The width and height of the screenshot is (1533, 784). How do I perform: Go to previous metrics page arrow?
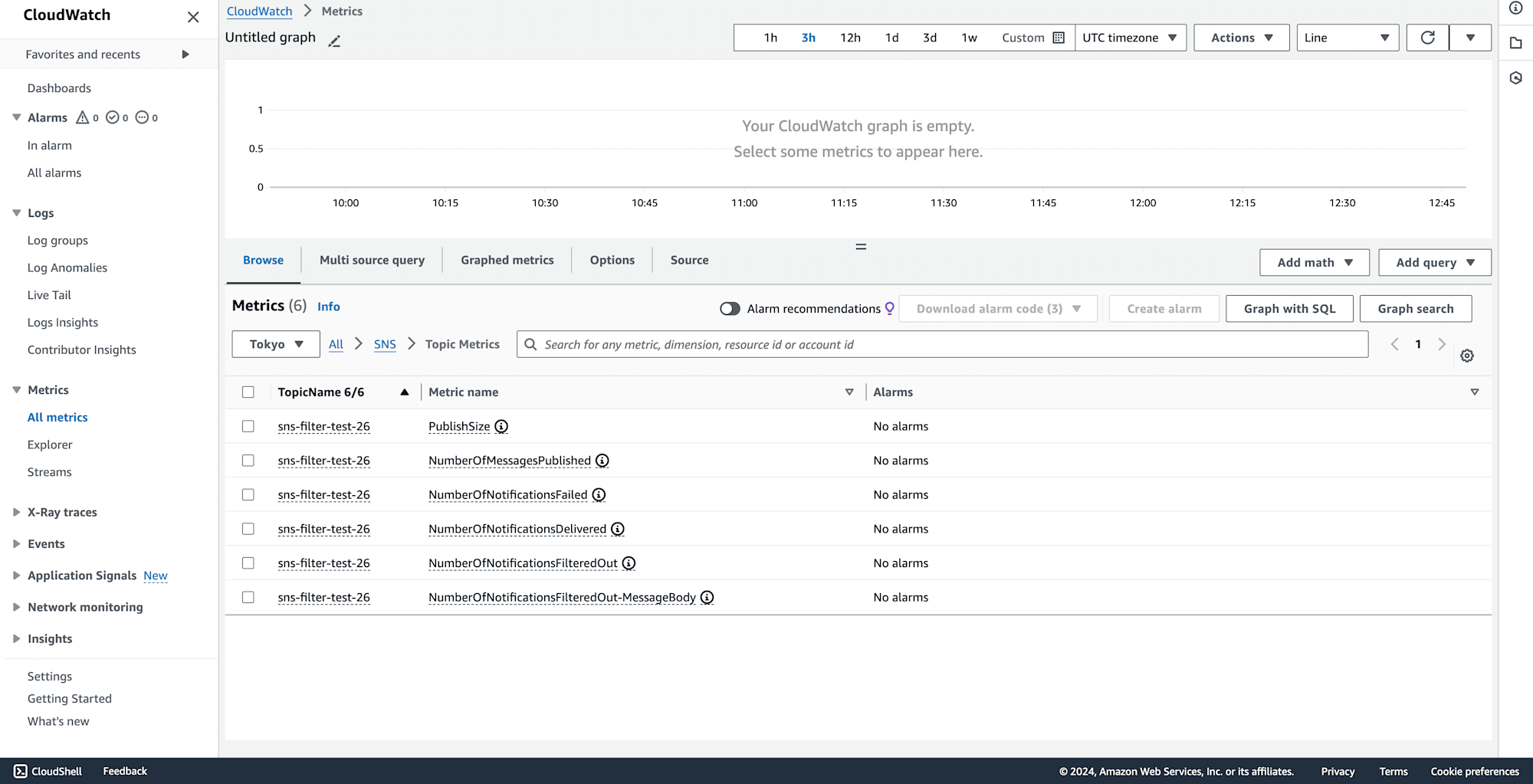1395,344
